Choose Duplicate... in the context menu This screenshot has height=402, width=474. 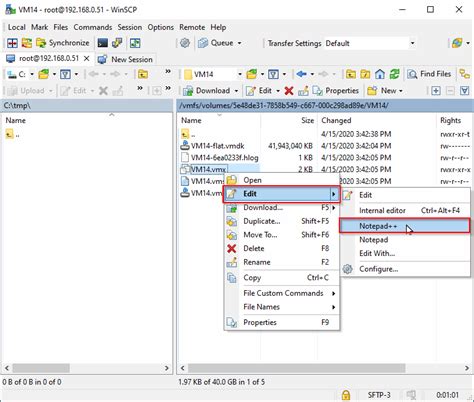tap(282, 221)
